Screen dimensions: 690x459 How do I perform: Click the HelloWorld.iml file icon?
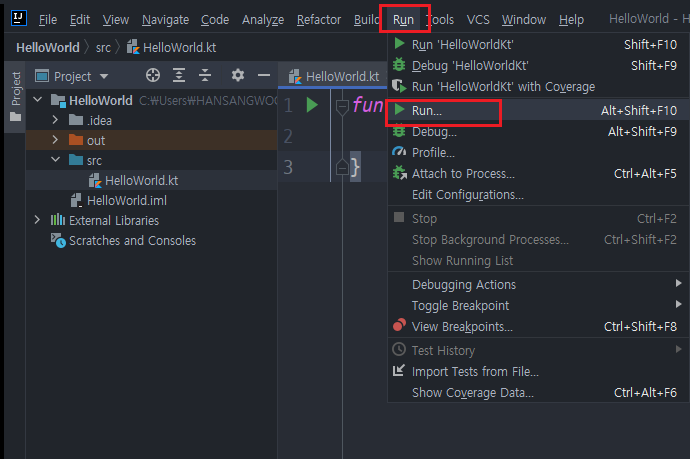(x=76, y=200)
